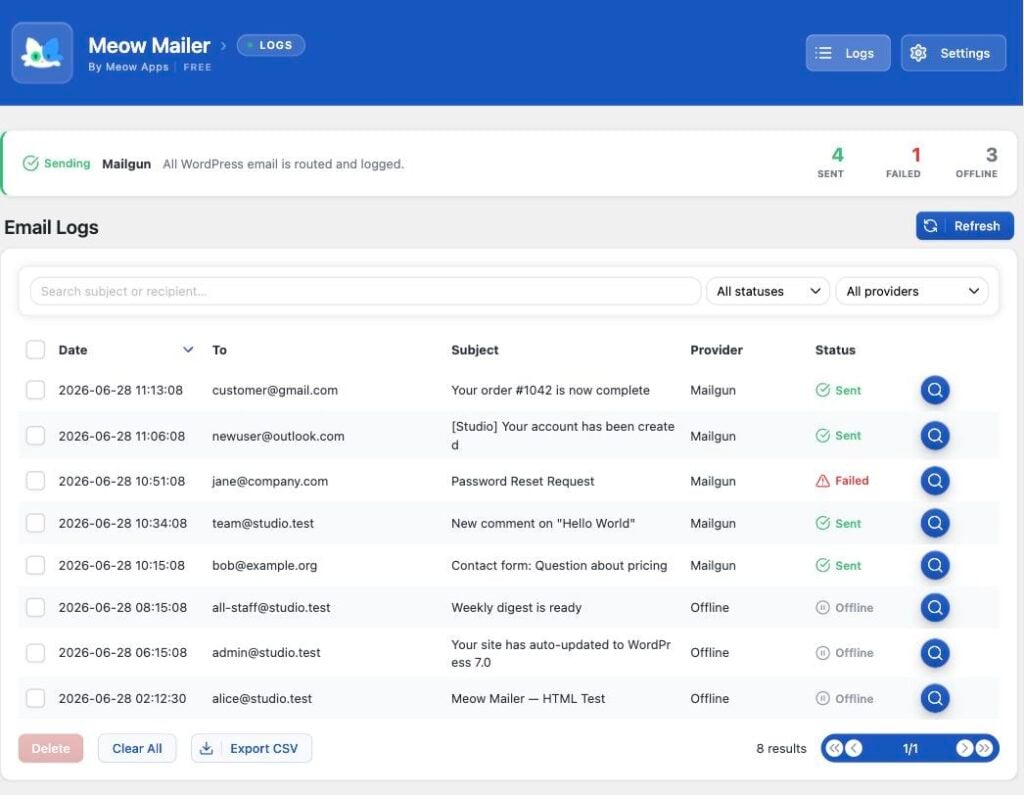
Task: Click the Mailgun provider name in status bar
Action: (127, 164)
